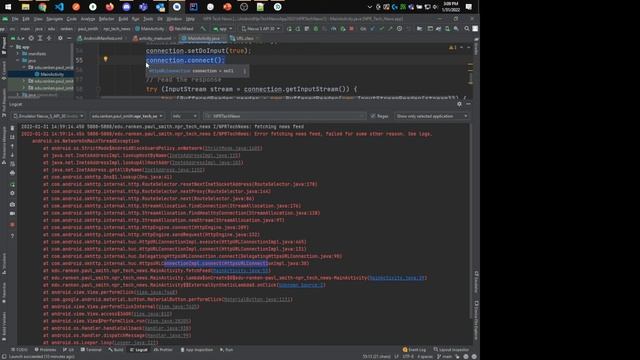Click the warnings indicator at editor top right
The height and width of the screenshot is (360, 640).
tap(452, 48)
